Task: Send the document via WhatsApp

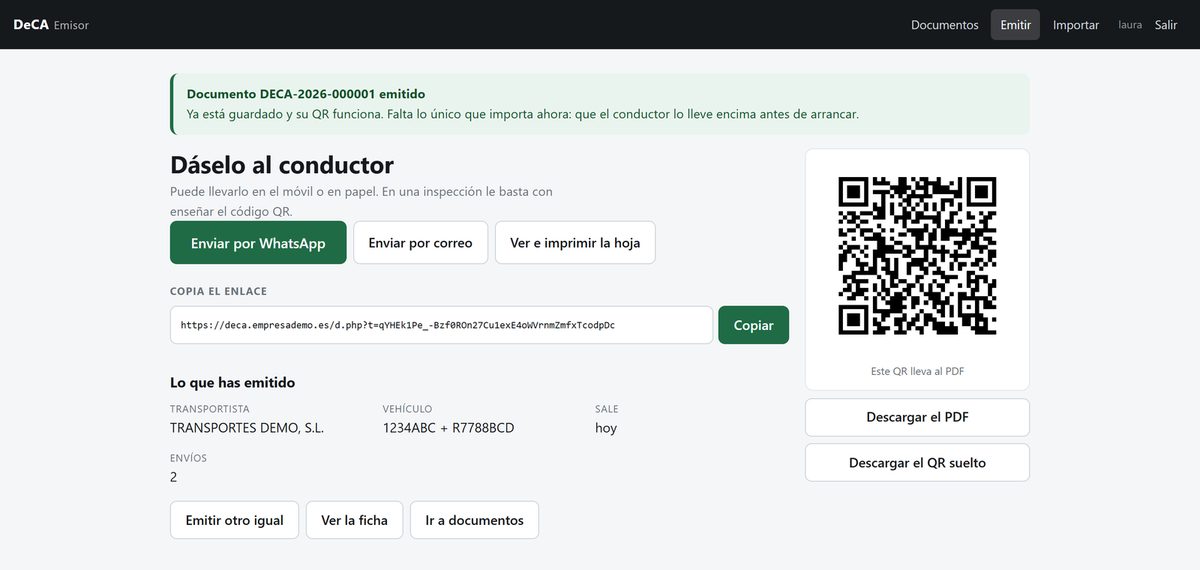Action: [258, 243]
